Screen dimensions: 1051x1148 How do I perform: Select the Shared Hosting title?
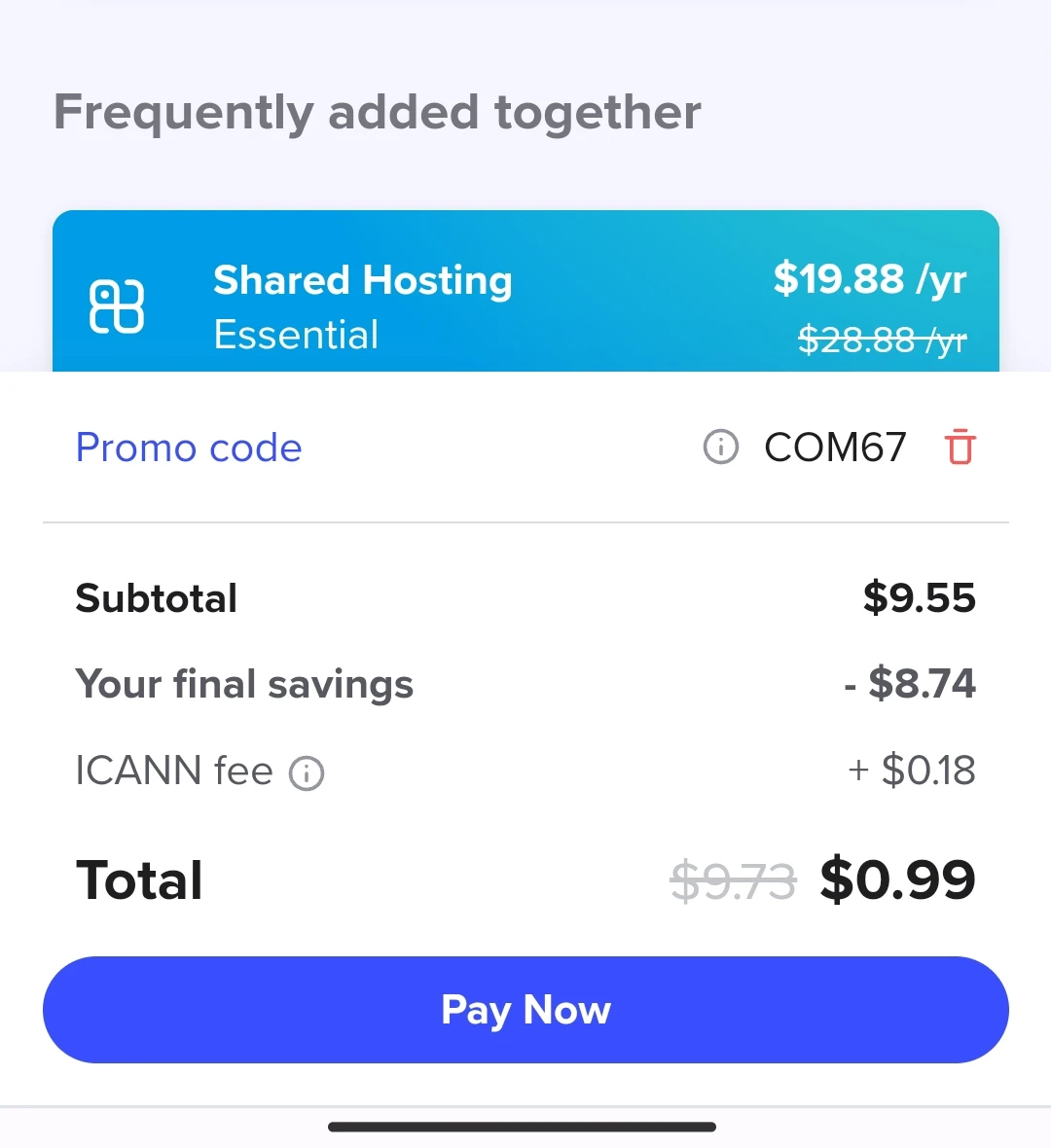coord(362,280)
